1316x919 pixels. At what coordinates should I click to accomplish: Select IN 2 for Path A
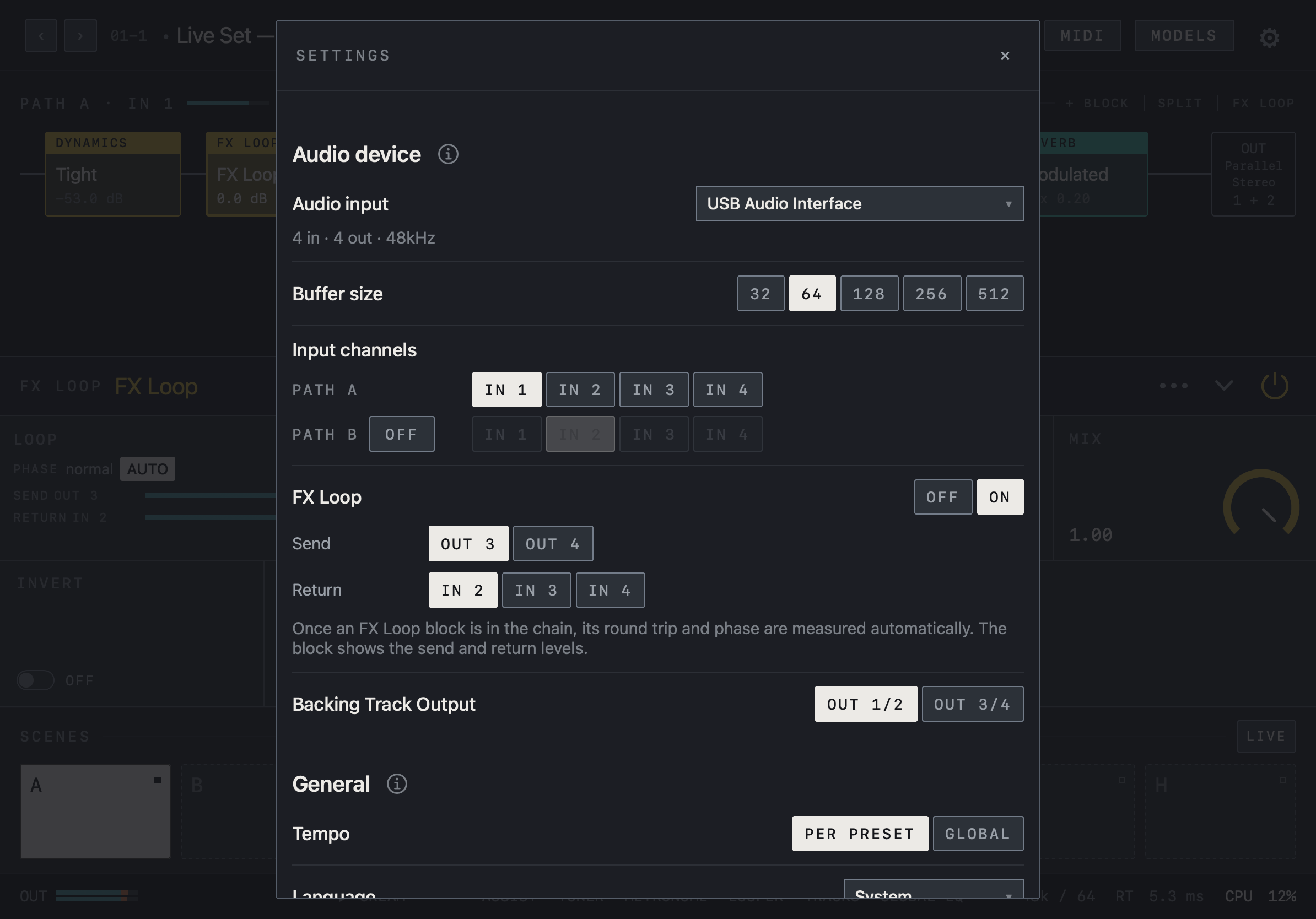580,390
